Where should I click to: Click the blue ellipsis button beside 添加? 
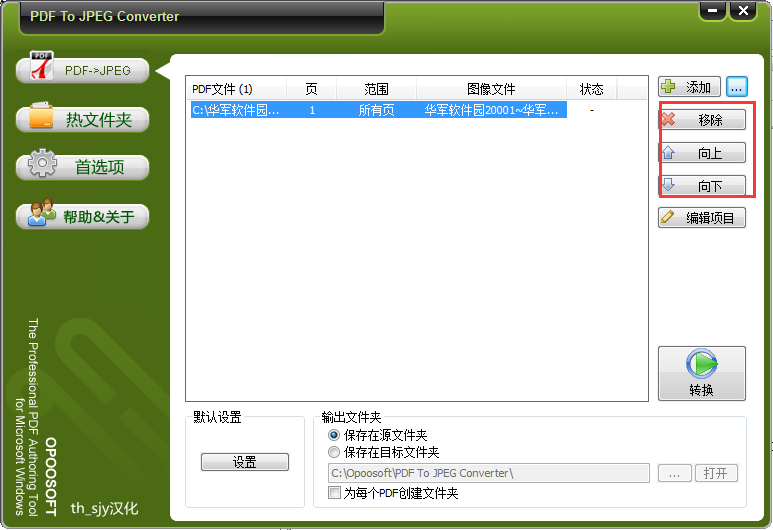[x=737, y=87]
